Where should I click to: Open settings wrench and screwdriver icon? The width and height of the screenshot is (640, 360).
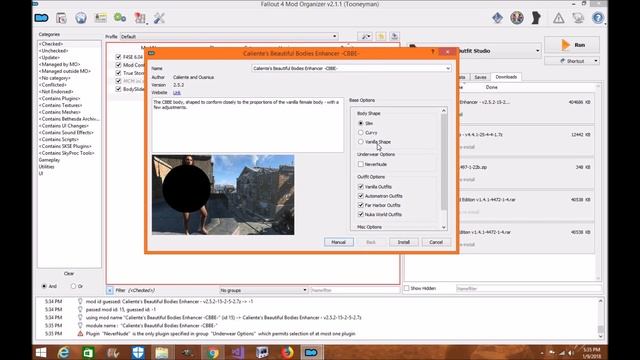(x=159, y=18)
